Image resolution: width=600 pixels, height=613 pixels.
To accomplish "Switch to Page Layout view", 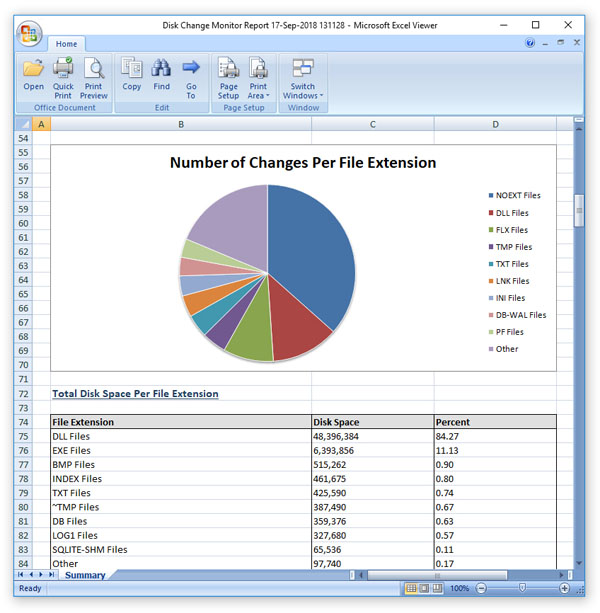I will 424,588.
